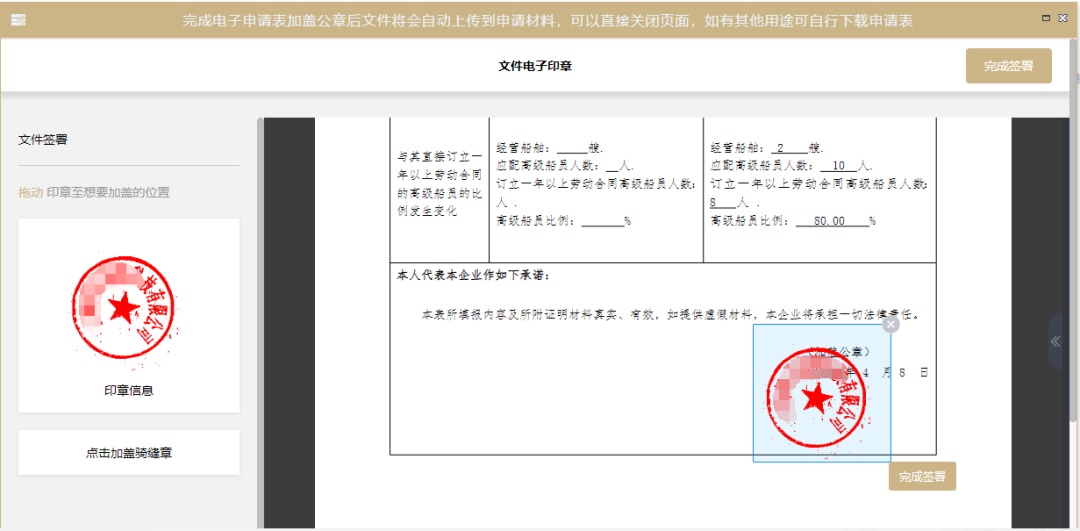Expand the side panel with the double-chevron
The image size is (1080, 531).
pyautogui.click(x=1055, y=341)
